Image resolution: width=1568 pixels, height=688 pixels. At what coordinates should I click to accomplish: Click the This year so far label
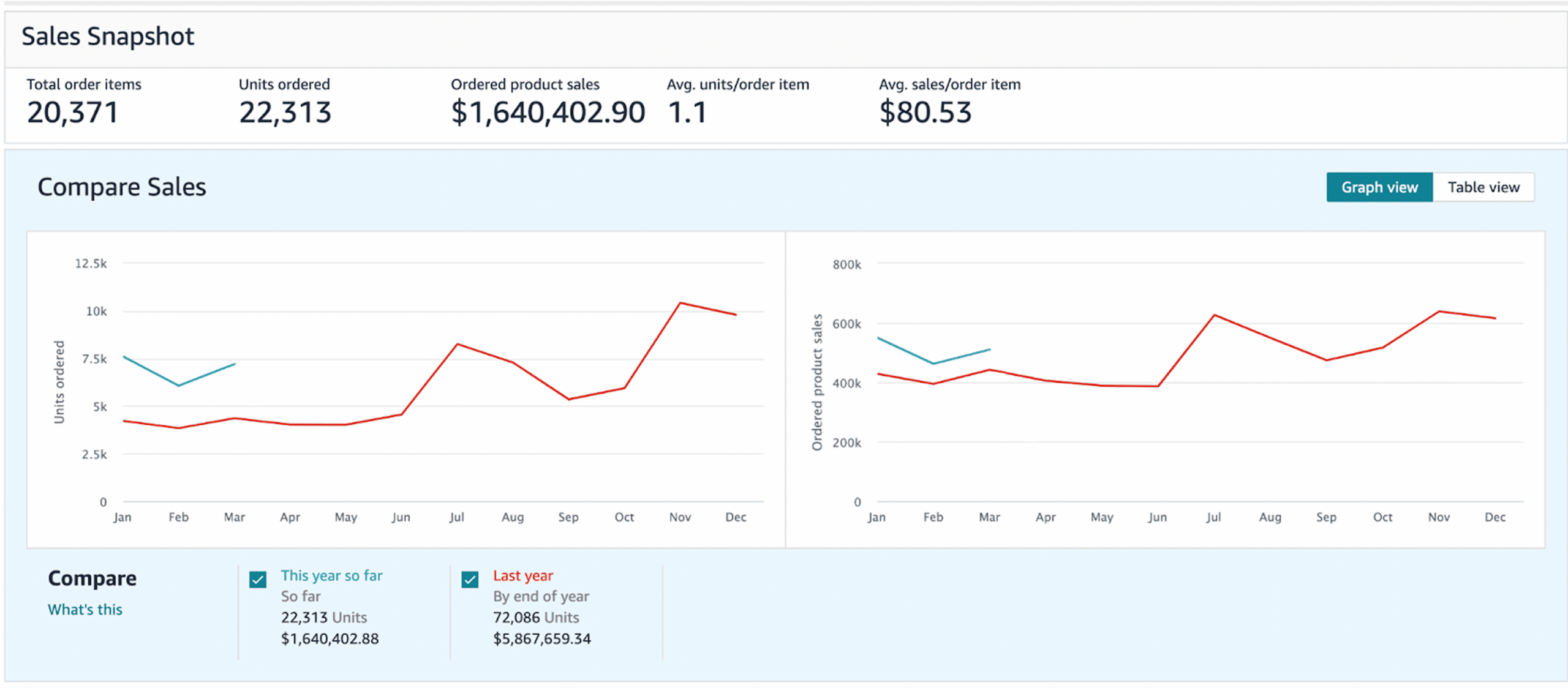(331, 576)
